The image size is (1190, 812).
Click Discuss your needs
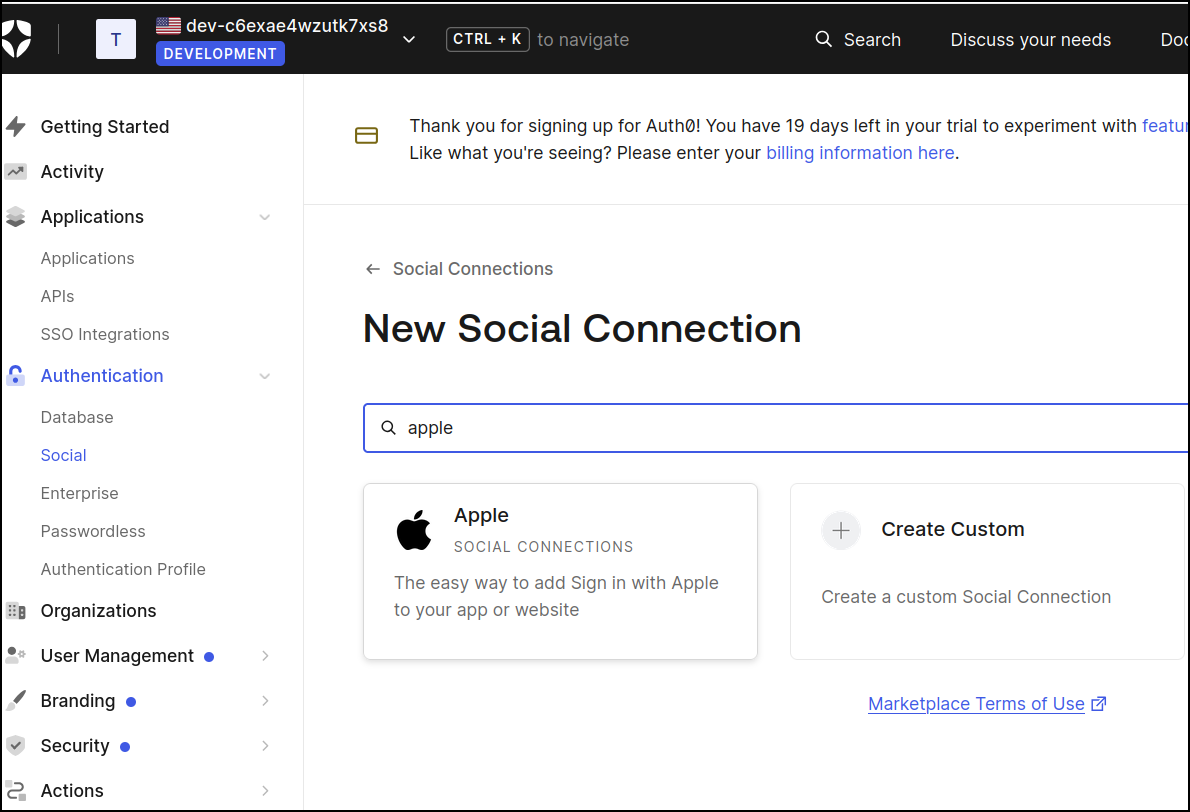click(x=1031, y=39)
